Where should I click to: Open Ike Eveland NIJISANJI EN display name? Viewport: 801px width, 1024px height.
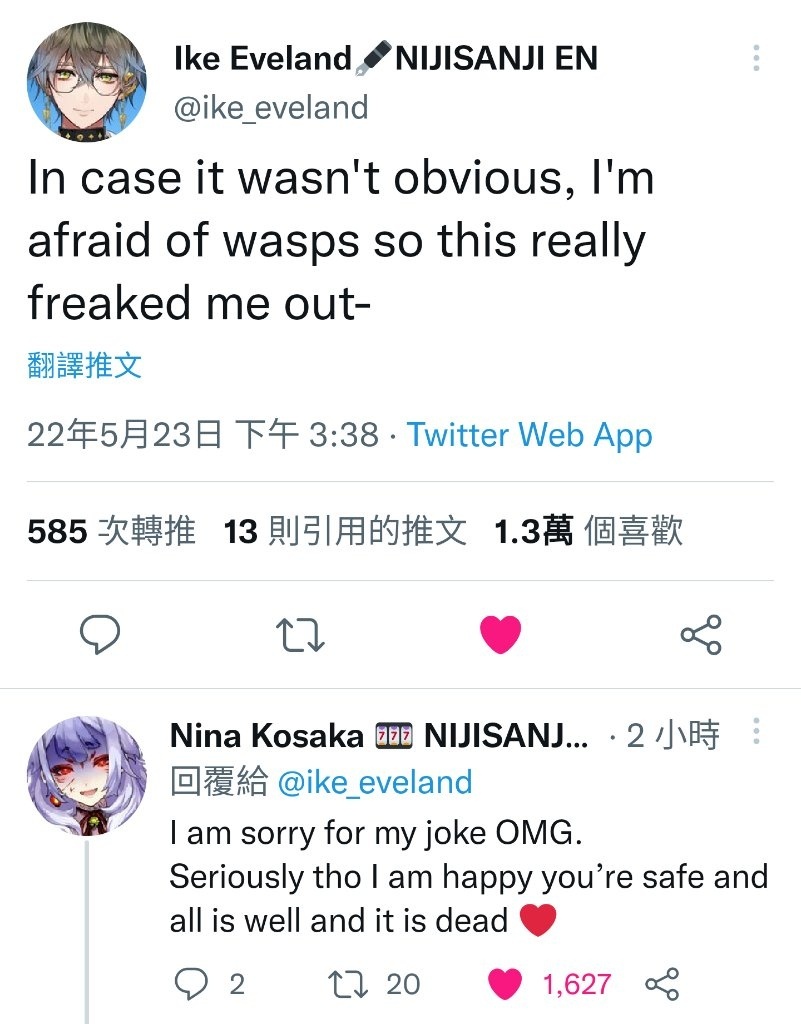pyautogui.click(x=386, y=58)
